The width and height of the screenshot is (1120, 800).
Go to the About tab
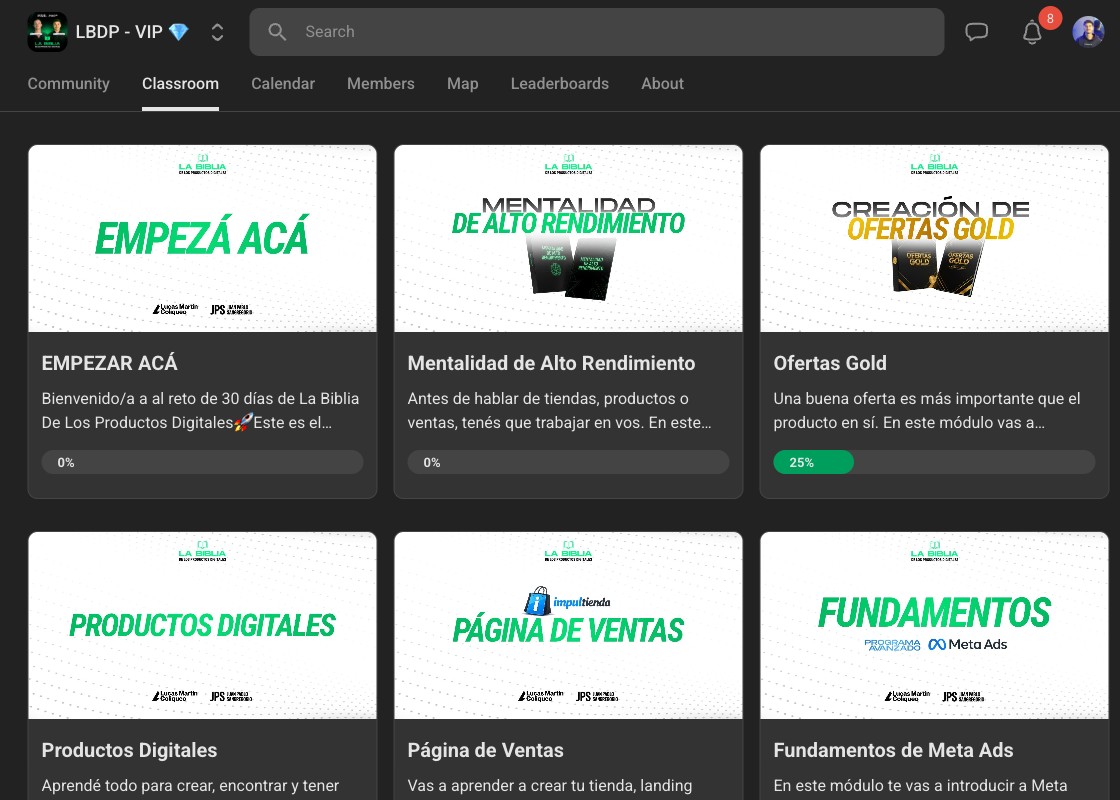[662, 84]
